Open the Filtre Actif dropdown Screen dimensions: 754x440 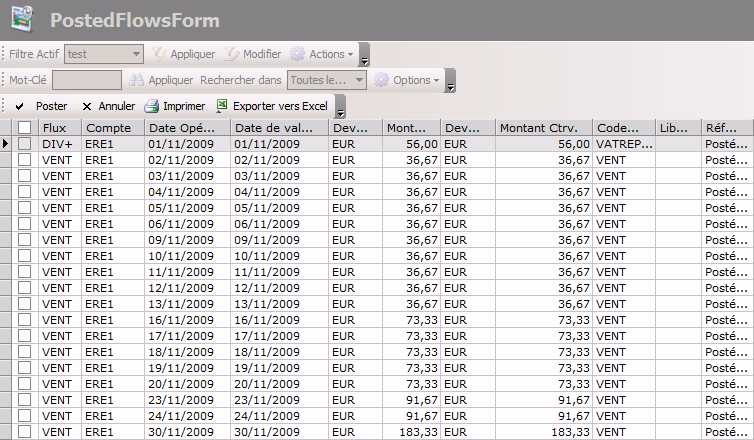point(137,54)
